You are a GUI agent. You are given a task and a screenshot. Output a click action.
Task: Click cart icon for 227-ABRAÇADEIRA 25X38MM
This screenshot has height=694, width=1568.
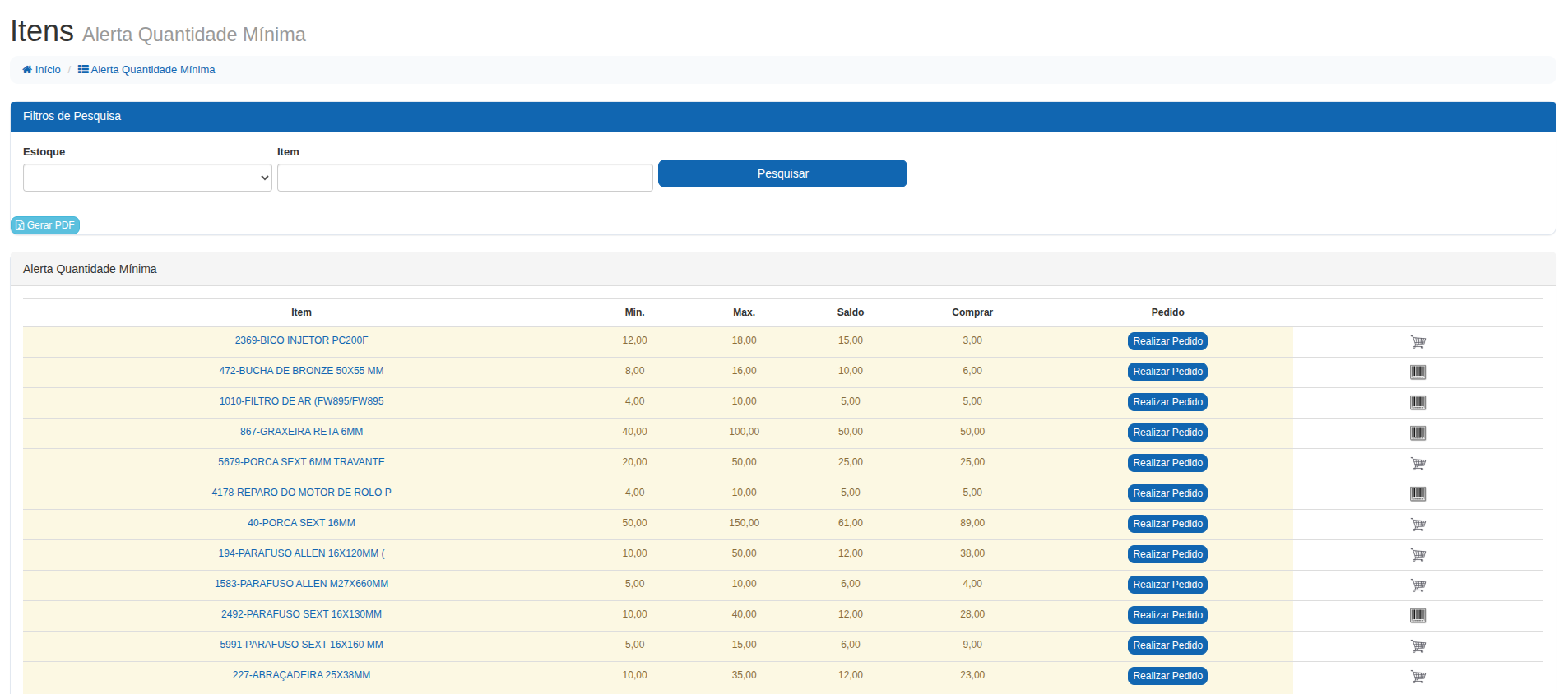point(1417,677)
